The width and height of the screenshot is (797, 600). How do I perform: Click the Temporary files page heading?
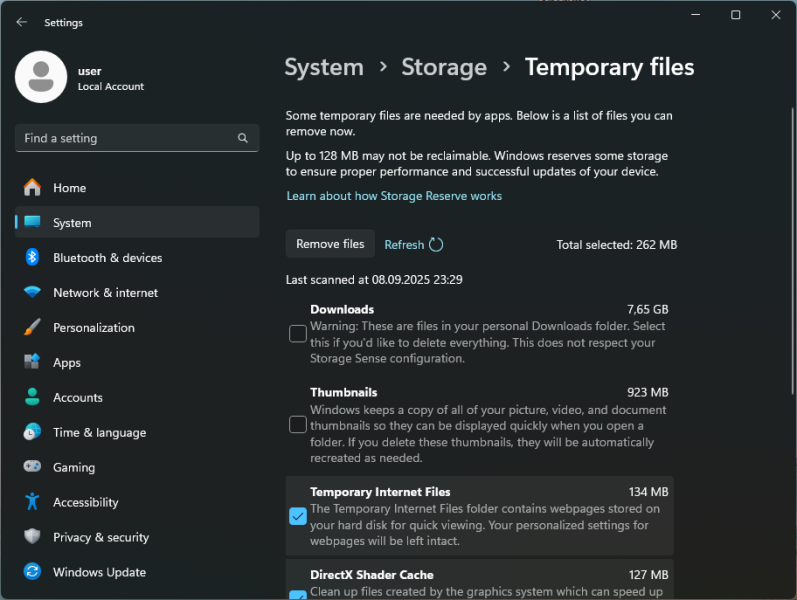[x=609, y=67]
